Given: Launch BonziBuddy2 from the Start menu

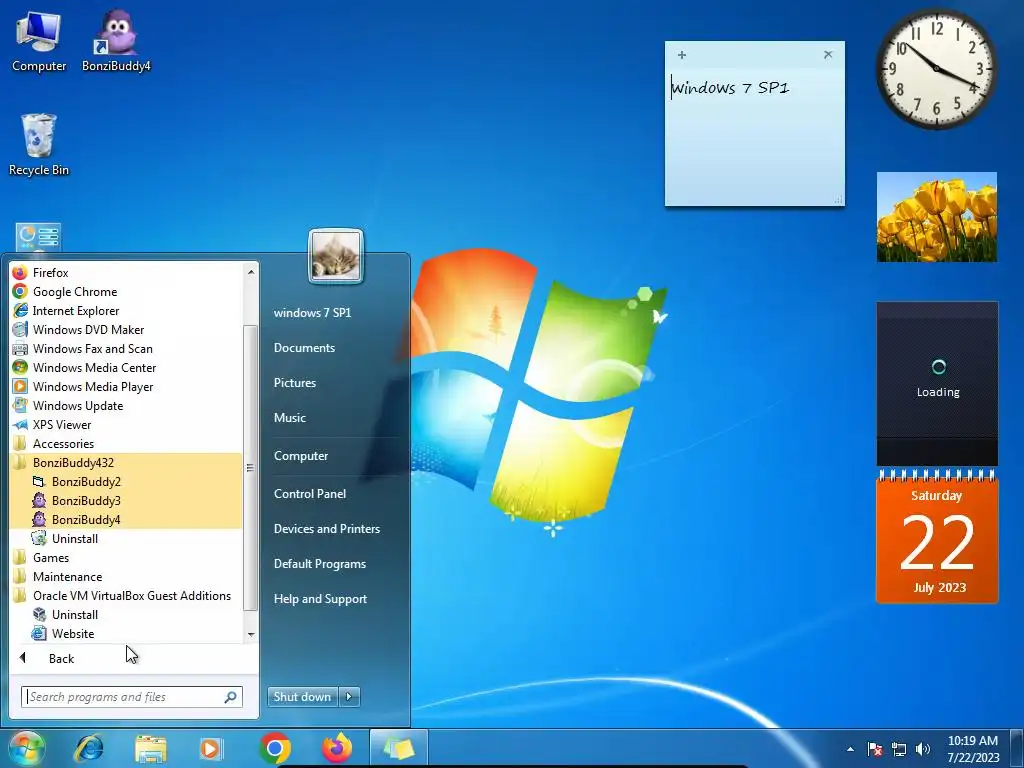Looking at the screenshot, I should [x=125, y=481].
